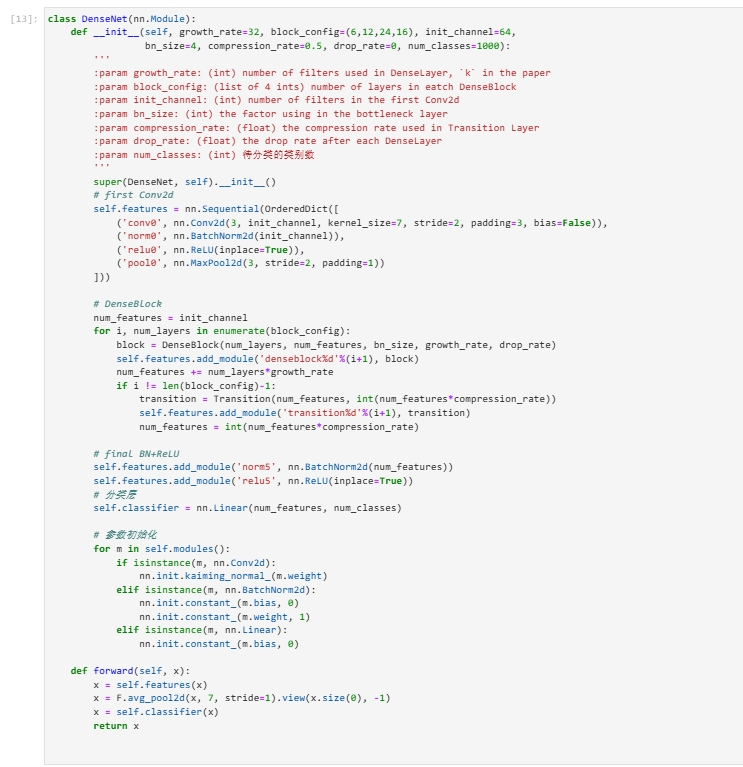Click the '# first Conv2d' comment

tap(133, 195)
